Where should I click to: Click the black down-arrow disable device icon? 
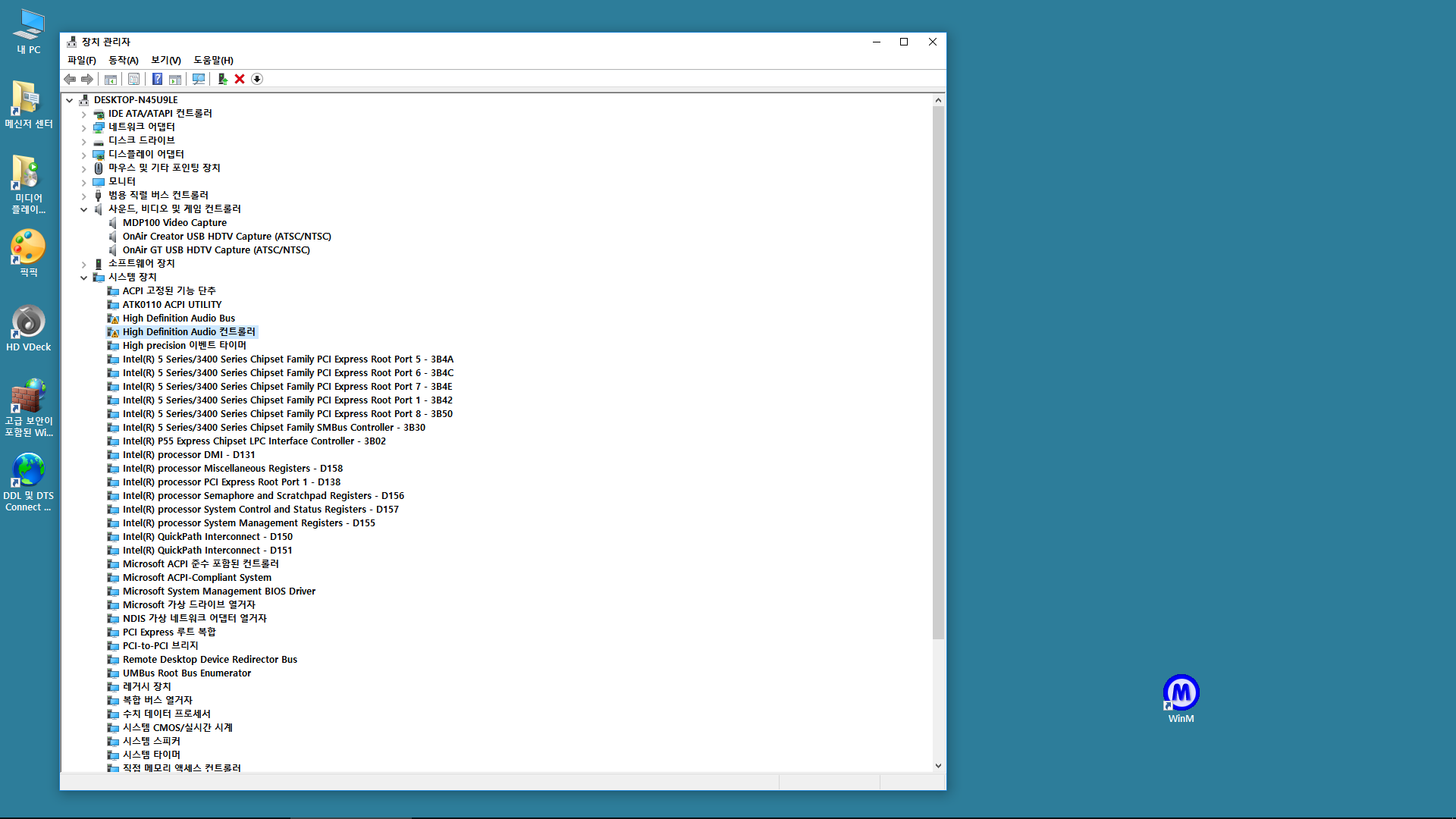257,79
